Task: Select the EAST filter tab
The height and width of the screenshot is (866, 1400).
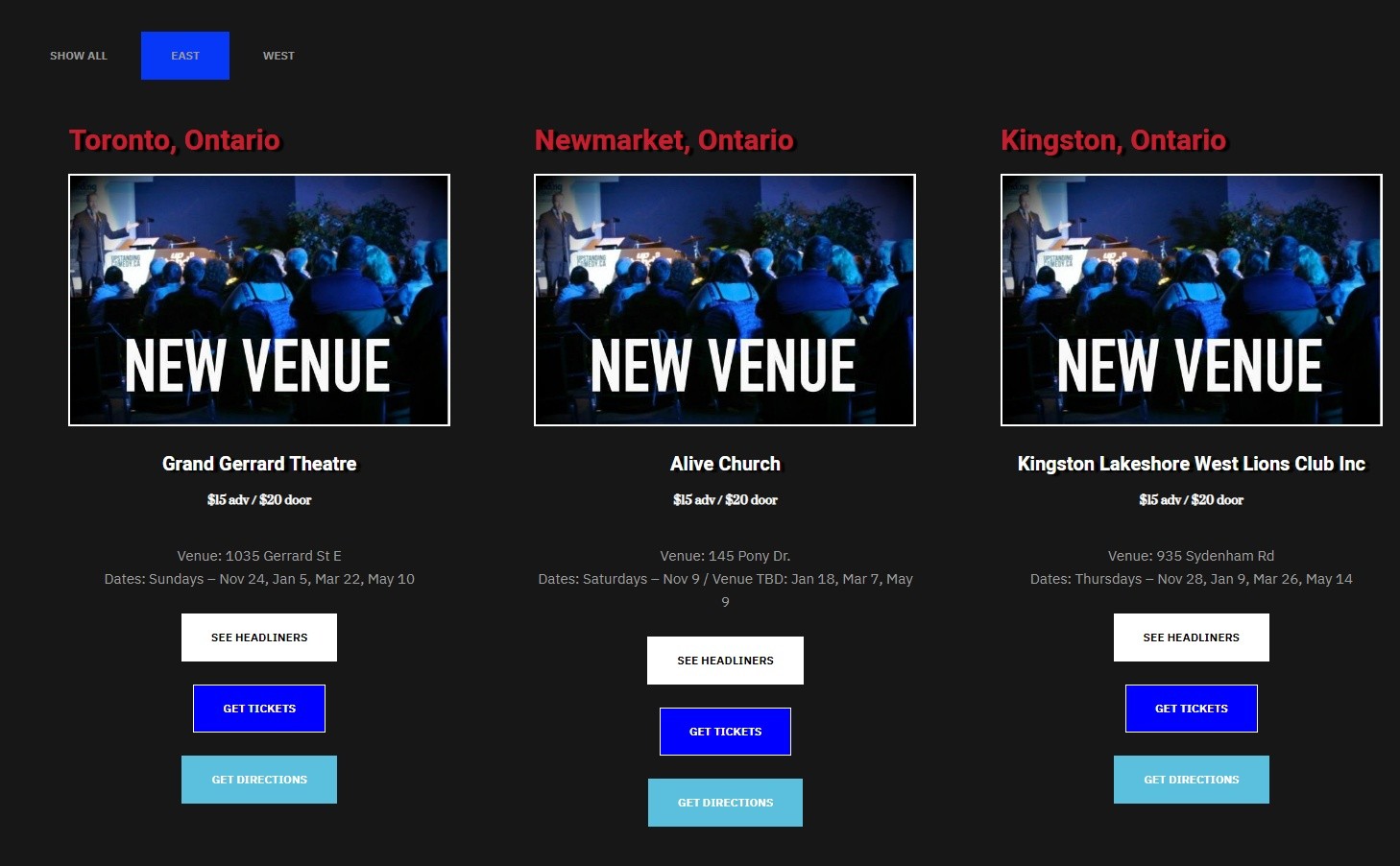Action: [x=185, y=56]
